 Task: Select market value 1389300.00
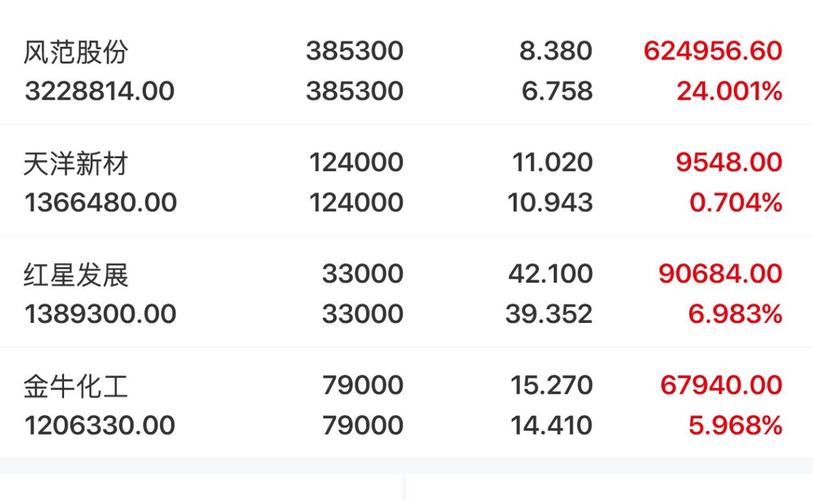[x=101, y=314]
